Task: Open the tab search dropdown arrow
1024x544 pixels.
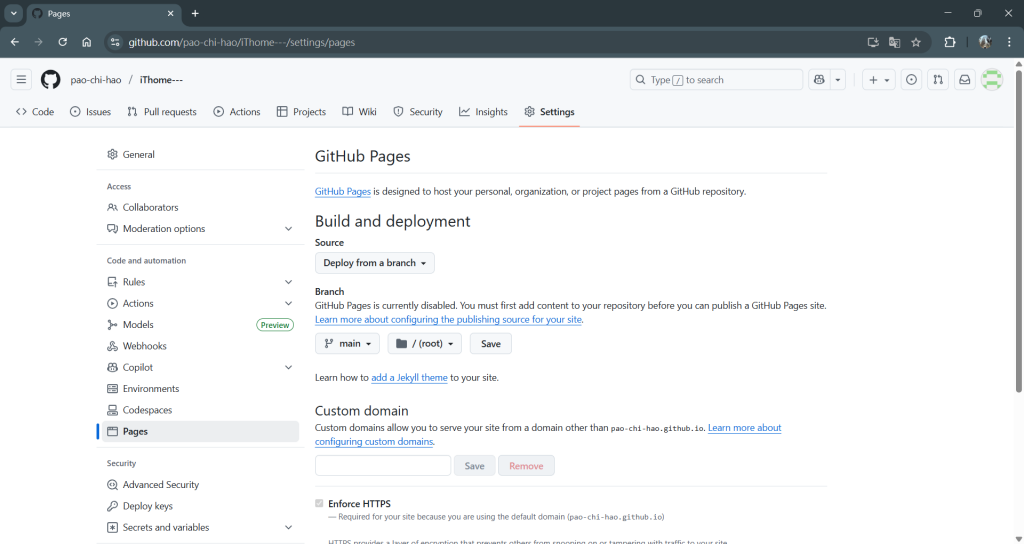Action: click(x=13, y=13)
